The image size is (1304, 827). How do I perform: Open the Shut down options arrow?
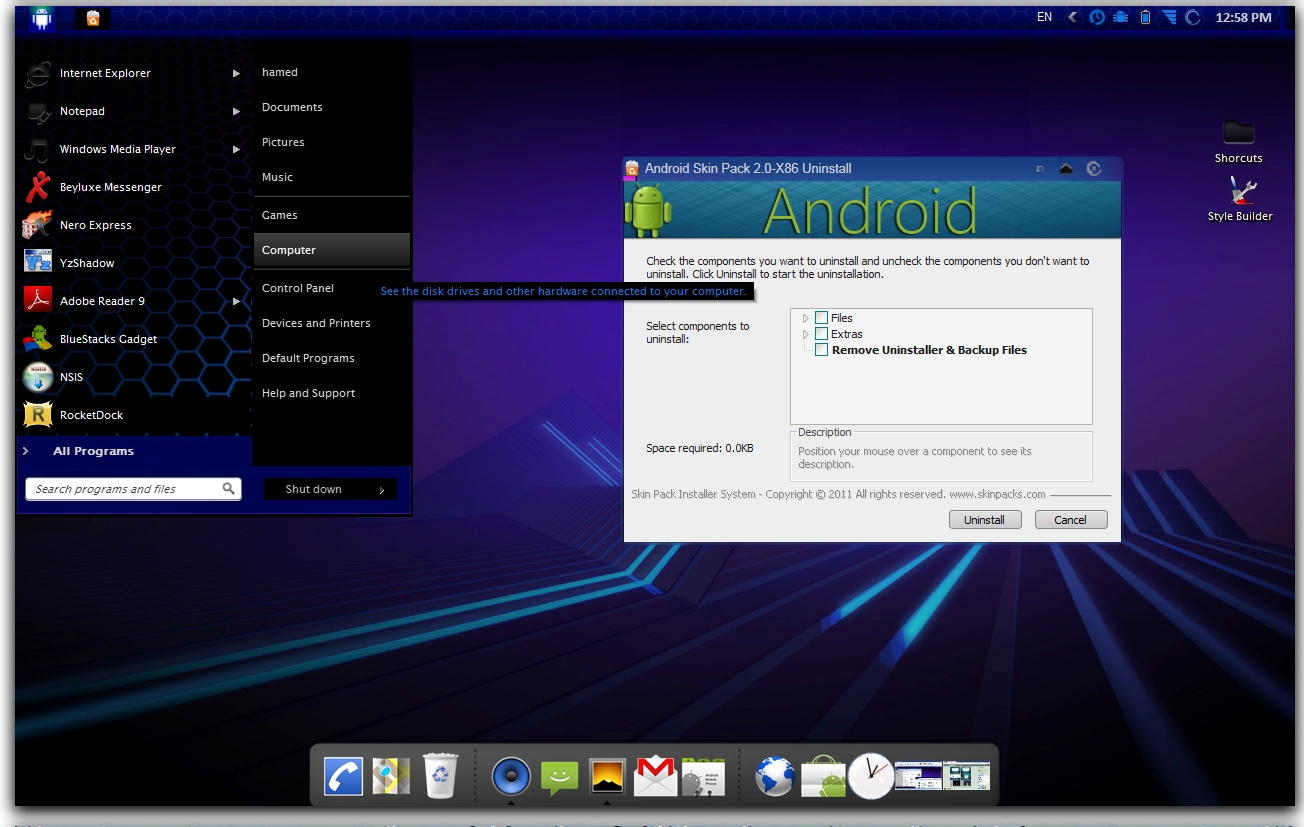pyautogui.click(x=380, y=489)
